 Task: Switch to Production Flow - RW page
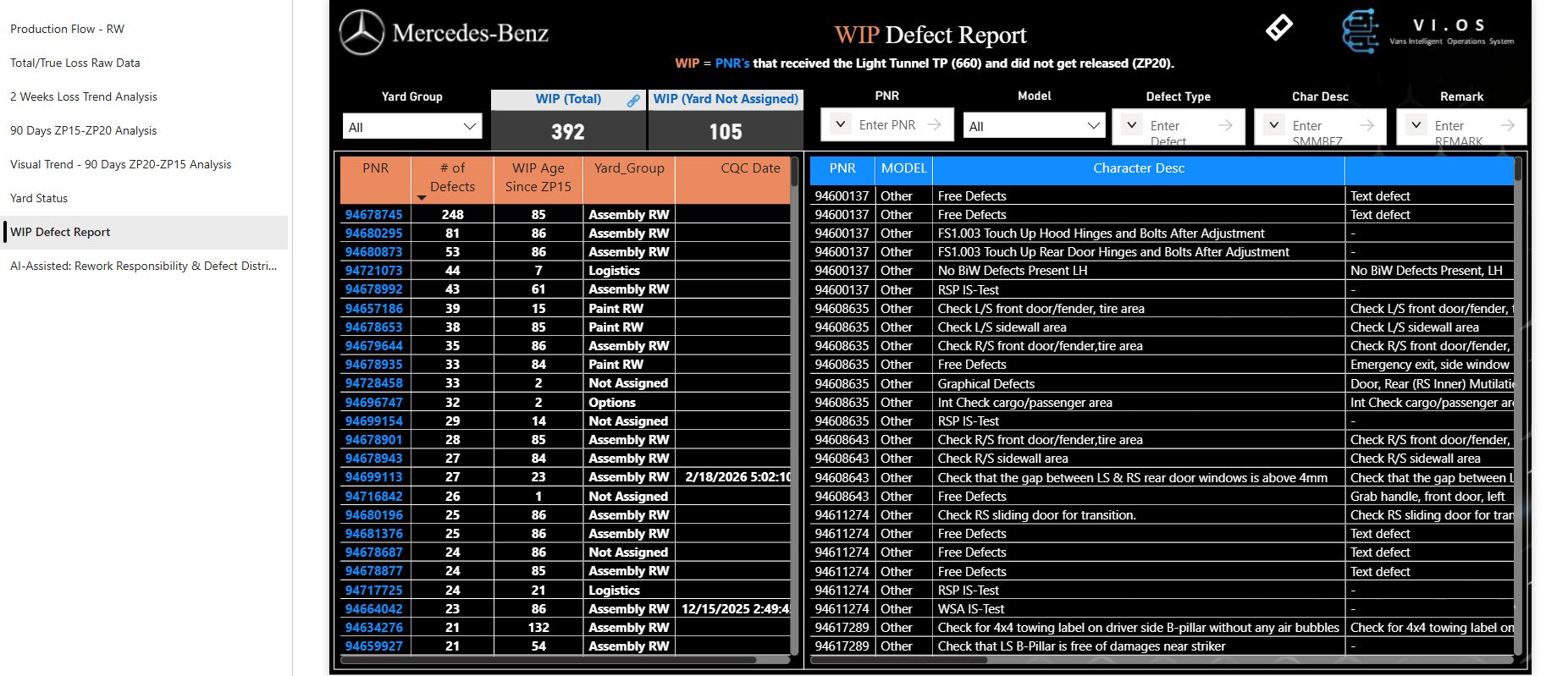(67, 29)
